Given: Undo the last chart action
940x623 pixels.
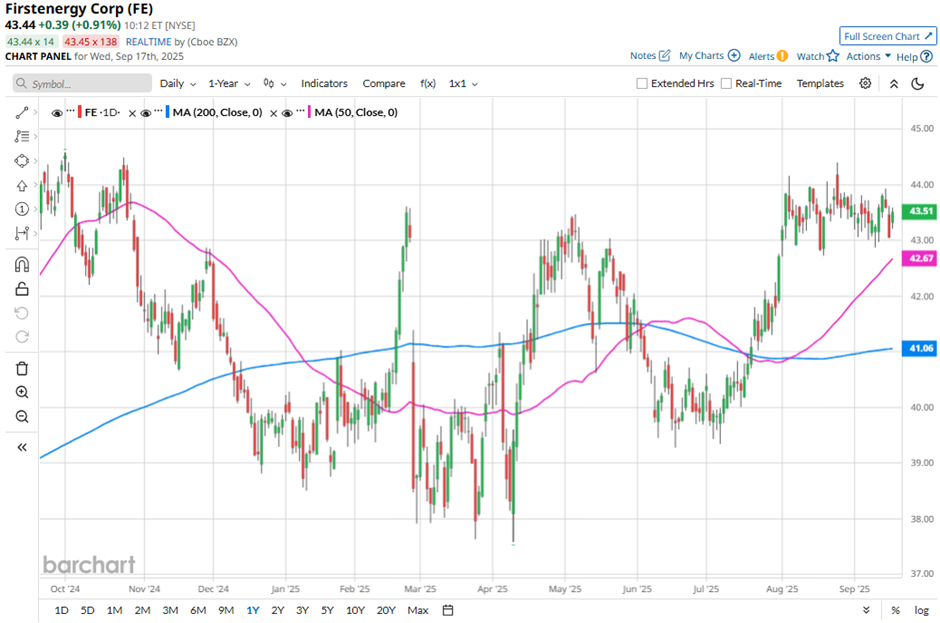Looking at the screenshot, I should click(x=22, y=313).
